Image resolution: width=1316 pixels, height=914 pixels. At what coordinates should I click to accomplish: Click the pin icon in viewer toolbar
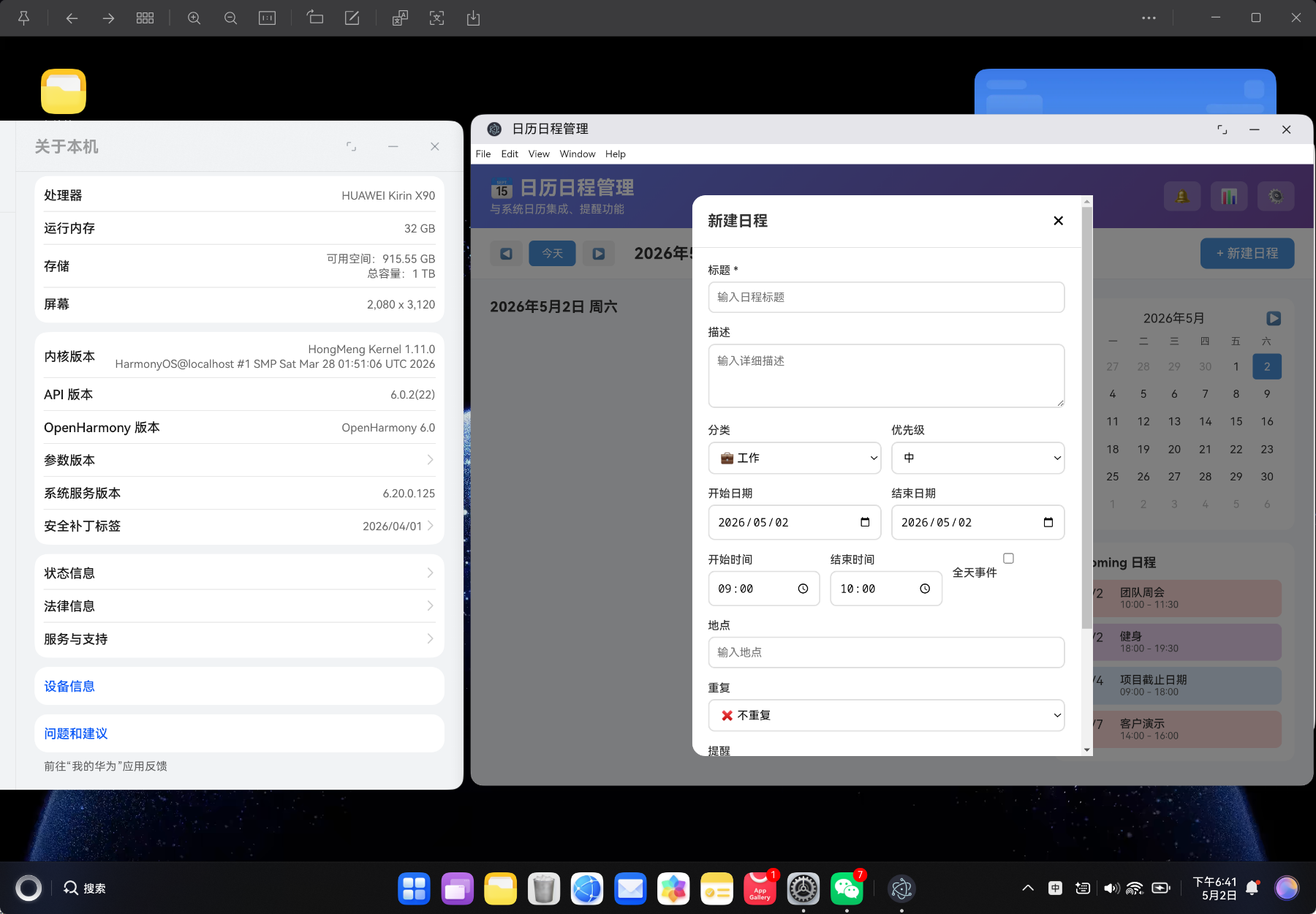[x=23, y=18]
